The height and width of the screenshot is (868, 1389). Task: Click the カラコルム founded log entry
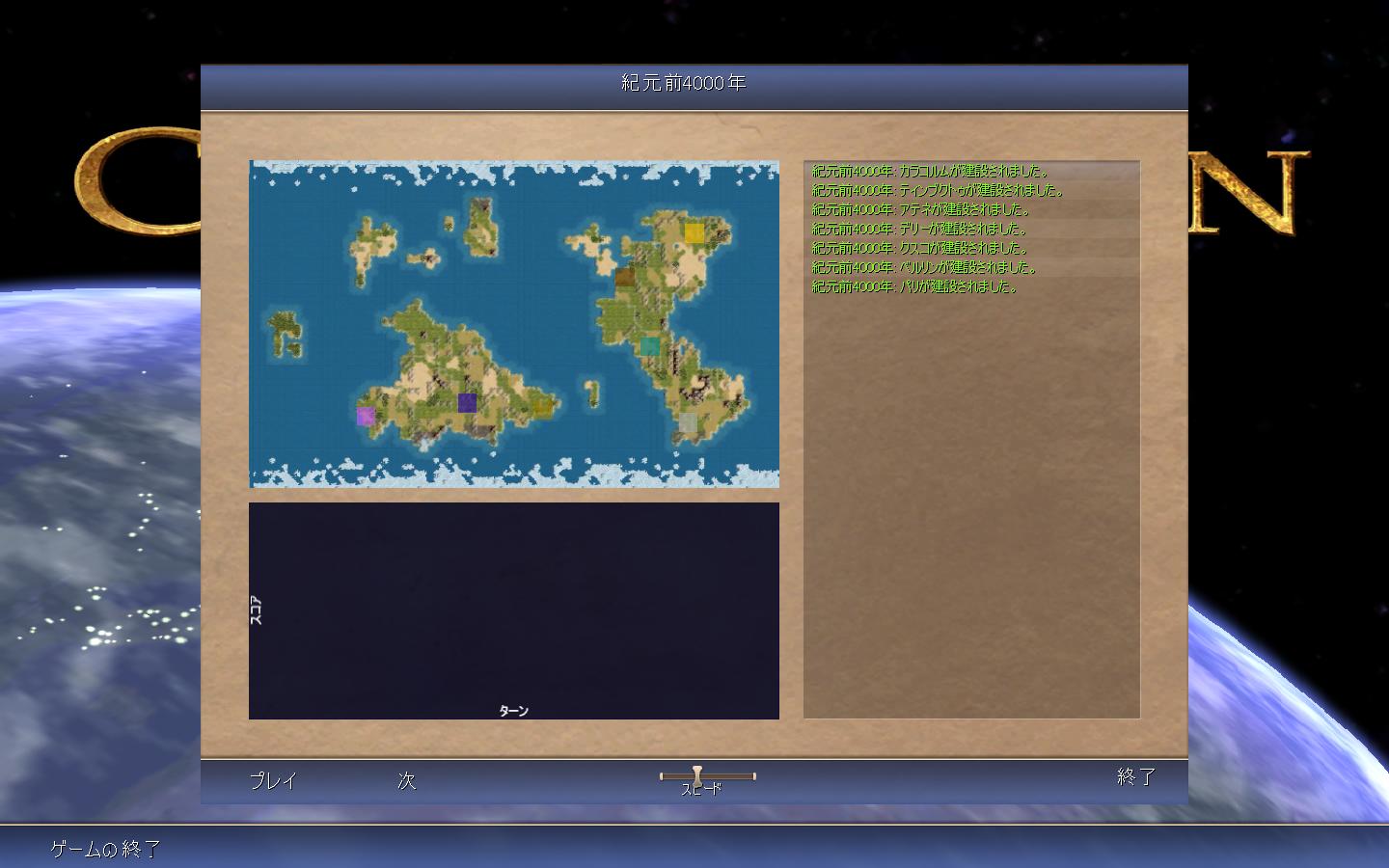click(971, 171)
